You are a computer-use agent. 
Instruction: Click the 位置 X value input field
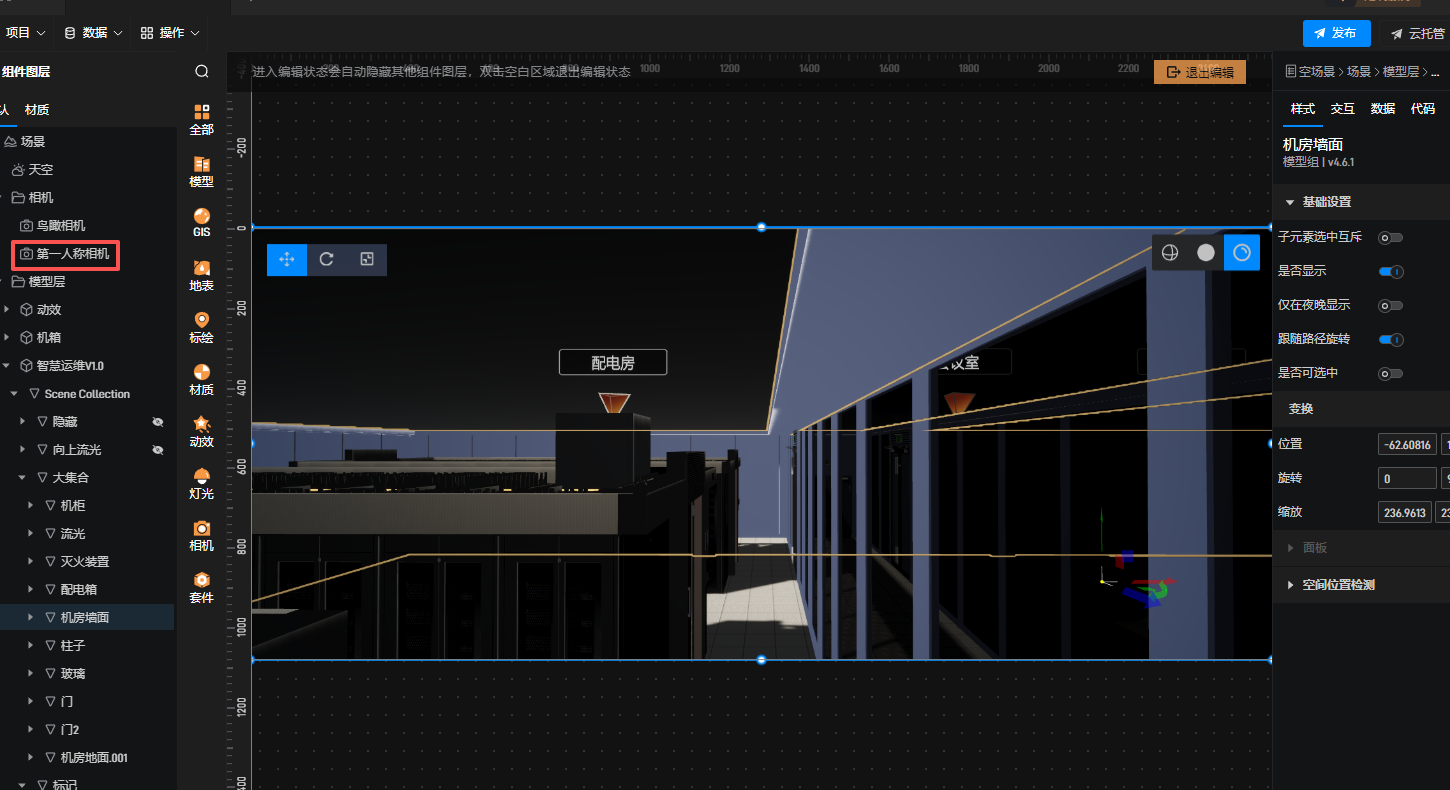[x=1406, y=445]
